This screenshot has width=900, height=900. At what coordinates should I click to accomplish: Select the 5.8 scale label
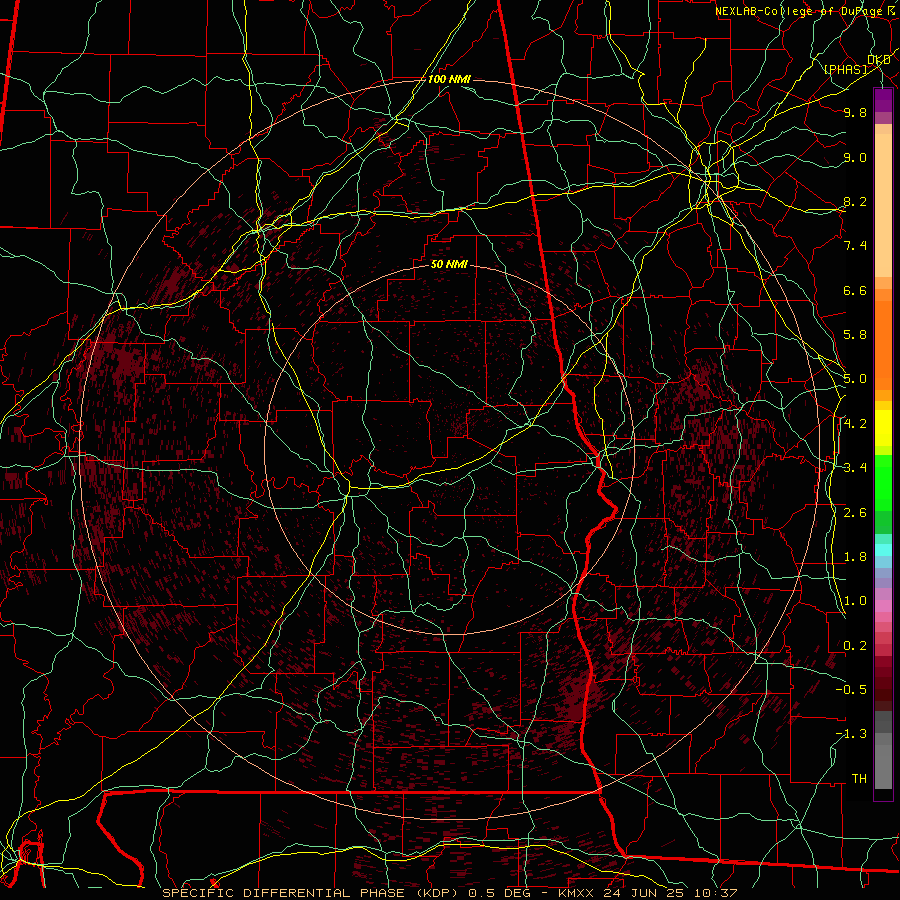(x=855, y=335)
